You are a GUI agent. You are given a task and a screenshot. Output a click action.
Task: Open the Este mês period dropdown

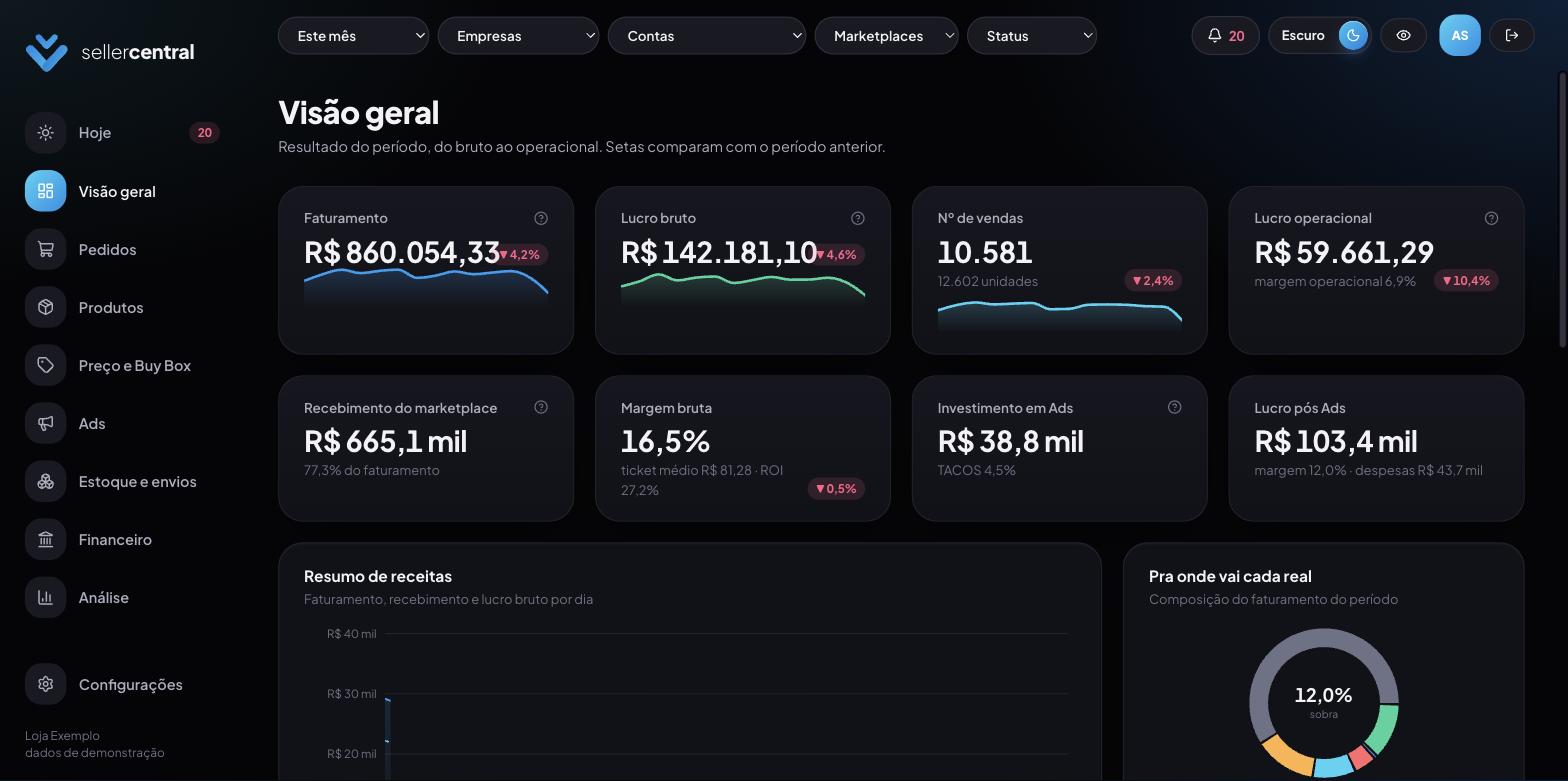[x=353, y=36]
